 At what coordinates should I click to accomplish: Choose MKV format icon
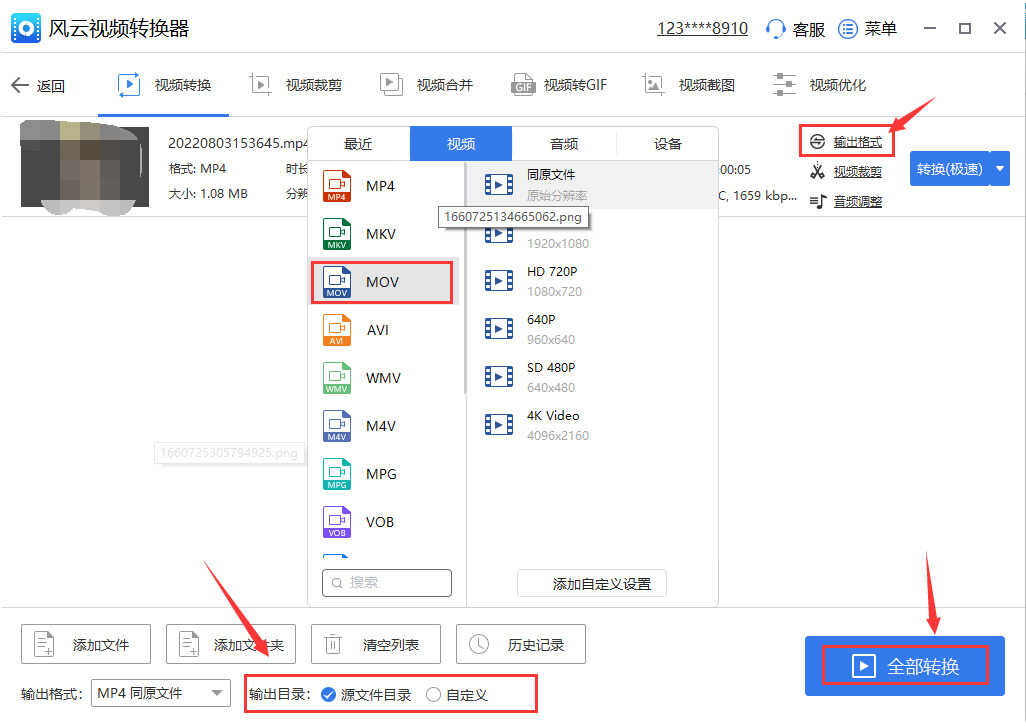coord(336,234)
